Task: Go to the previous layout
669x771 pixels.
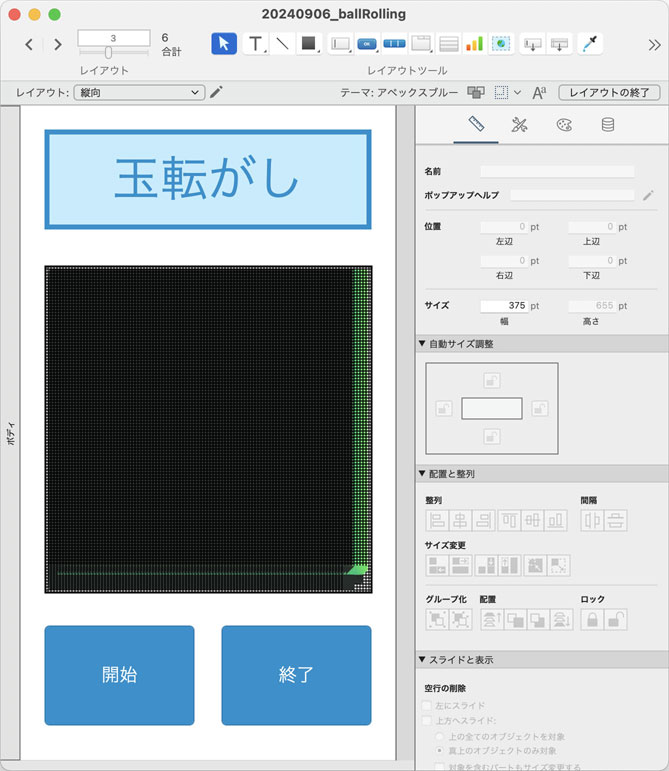Action: click(x=29, y=45)
